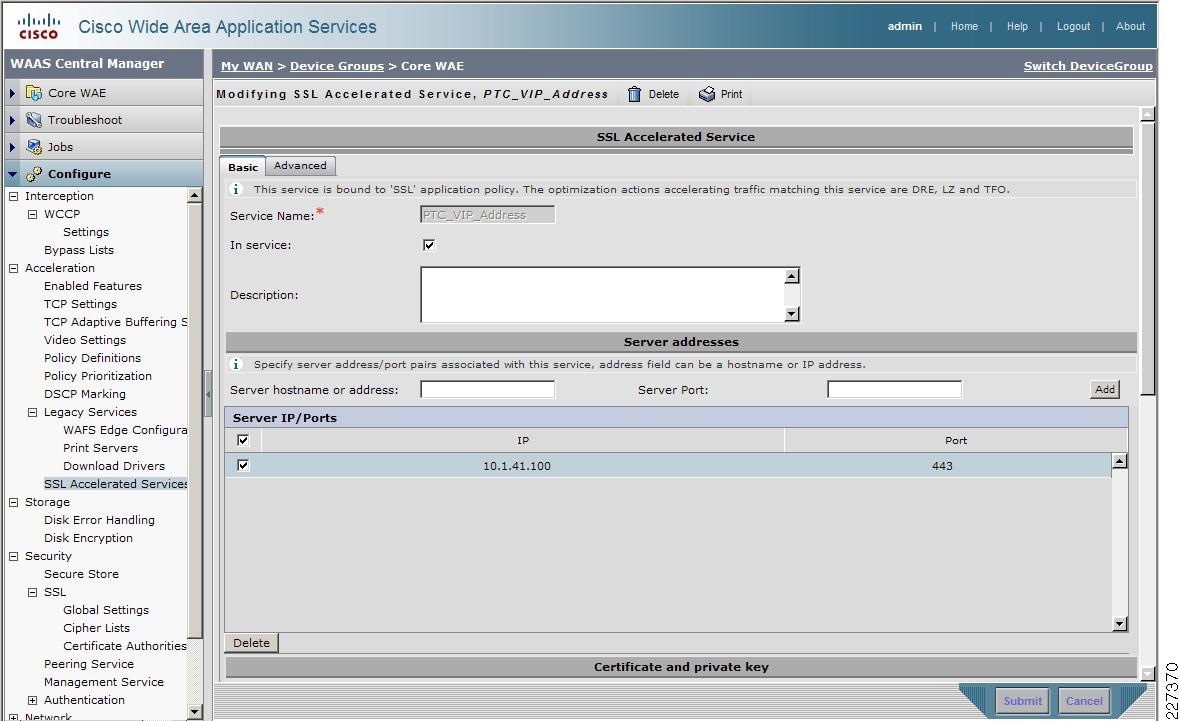Collapse the Acceleration tree node
This screenshot has width=1180, height=721.
pyautogui.click(x=14, y=268)
